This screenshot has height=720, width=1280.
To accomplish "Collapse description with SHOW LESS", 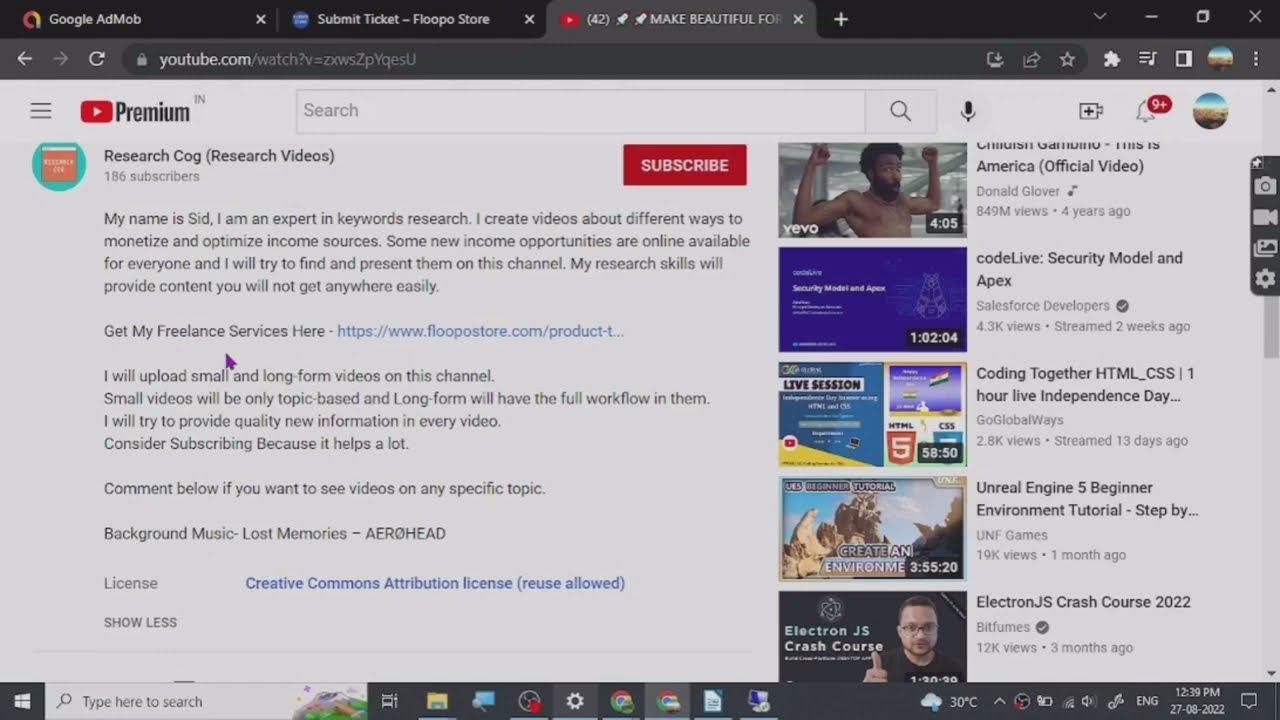I will pyautogui.click(x=140, y=622).
